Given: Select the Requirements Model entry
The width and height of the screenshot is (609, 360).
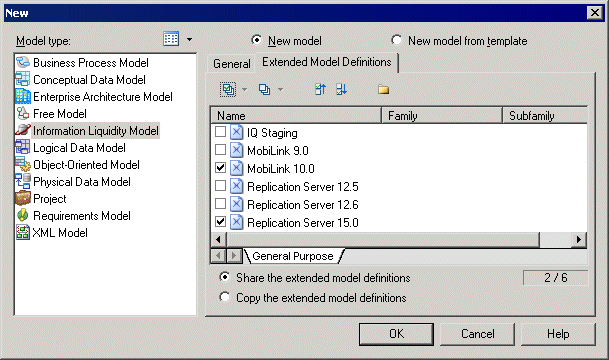Looking at the screenshot, I should pos(82,216).
